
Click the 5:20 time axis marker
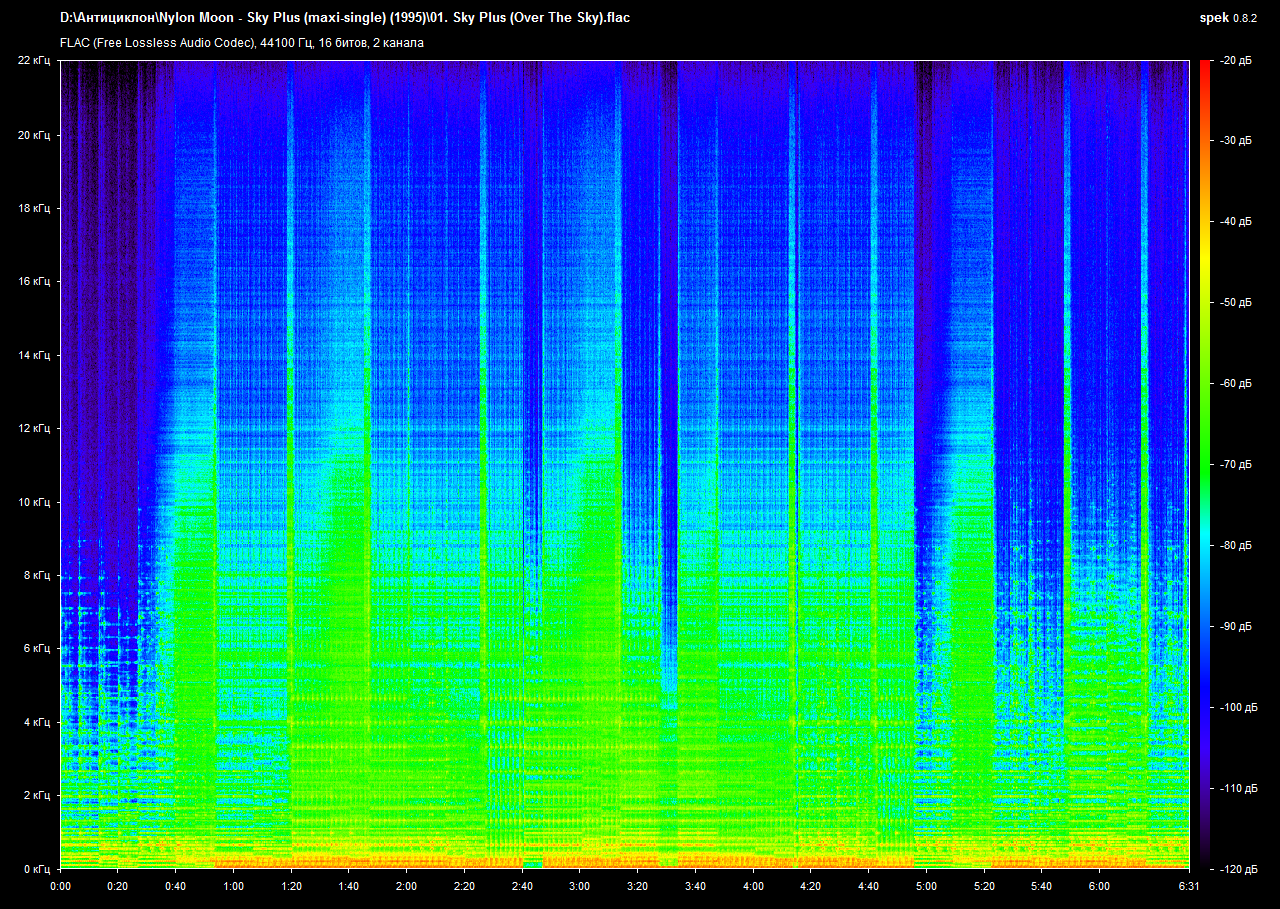[x=984, y=886]
